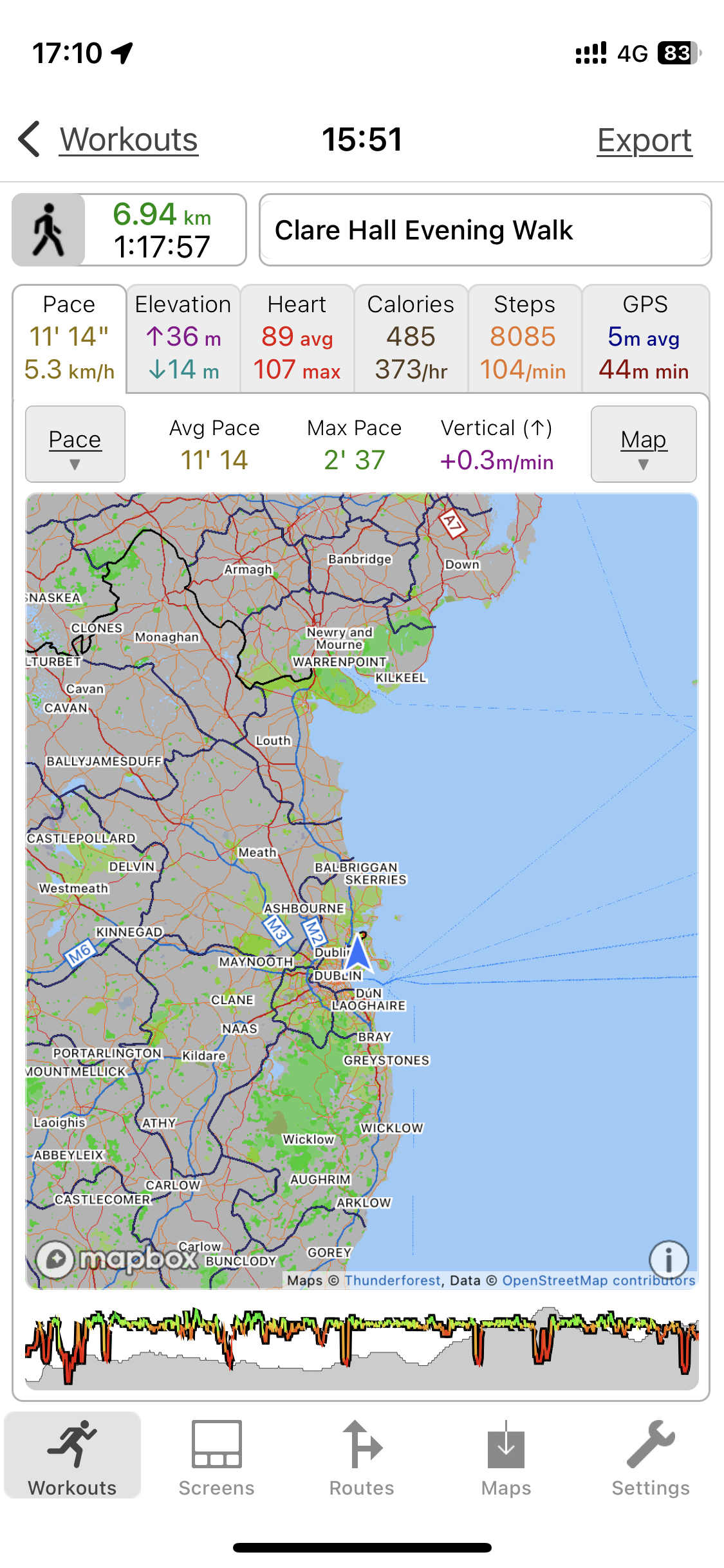Viewport: 724px width, 1568px height.
Task: Open the Routes signpost icon
Action: click(362, 1444)
